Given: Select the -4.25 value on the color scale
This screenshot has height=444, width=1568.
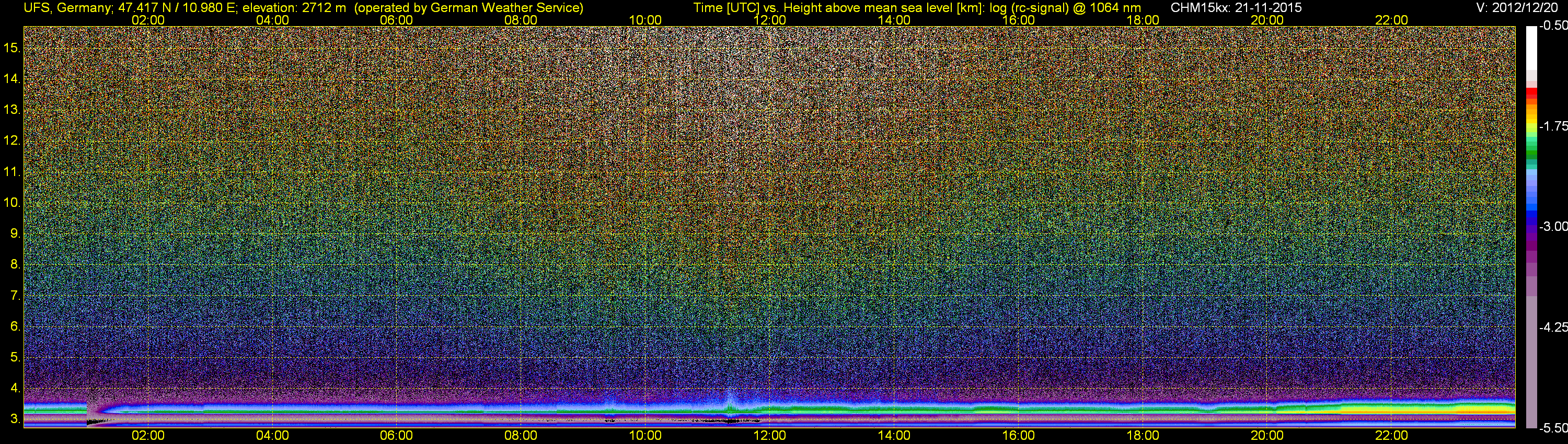Looking at the screenshot, I should [x=1553, y=327].
